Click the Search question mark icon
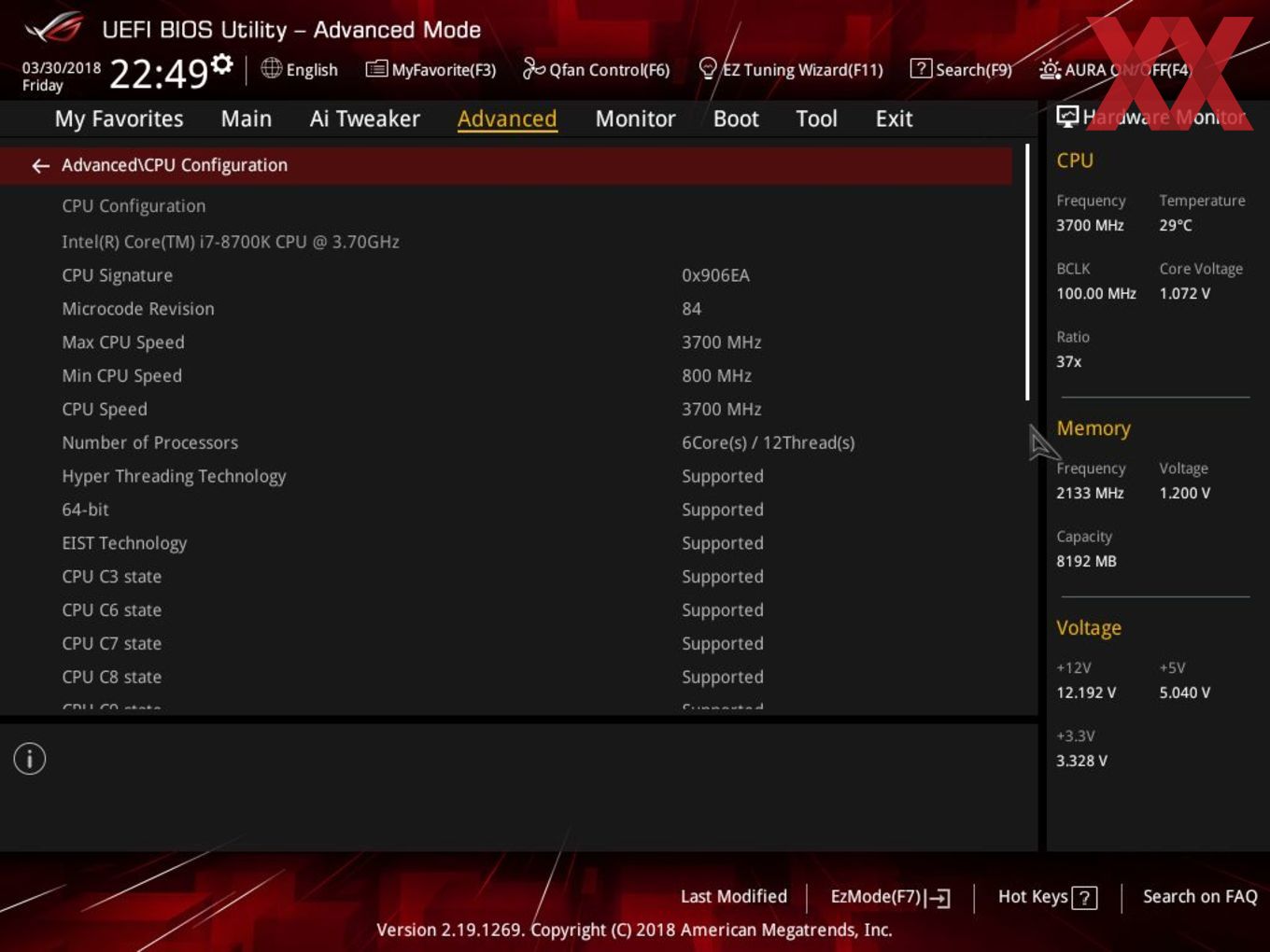This screenshot has height=952, width=1270. [920, 68]
